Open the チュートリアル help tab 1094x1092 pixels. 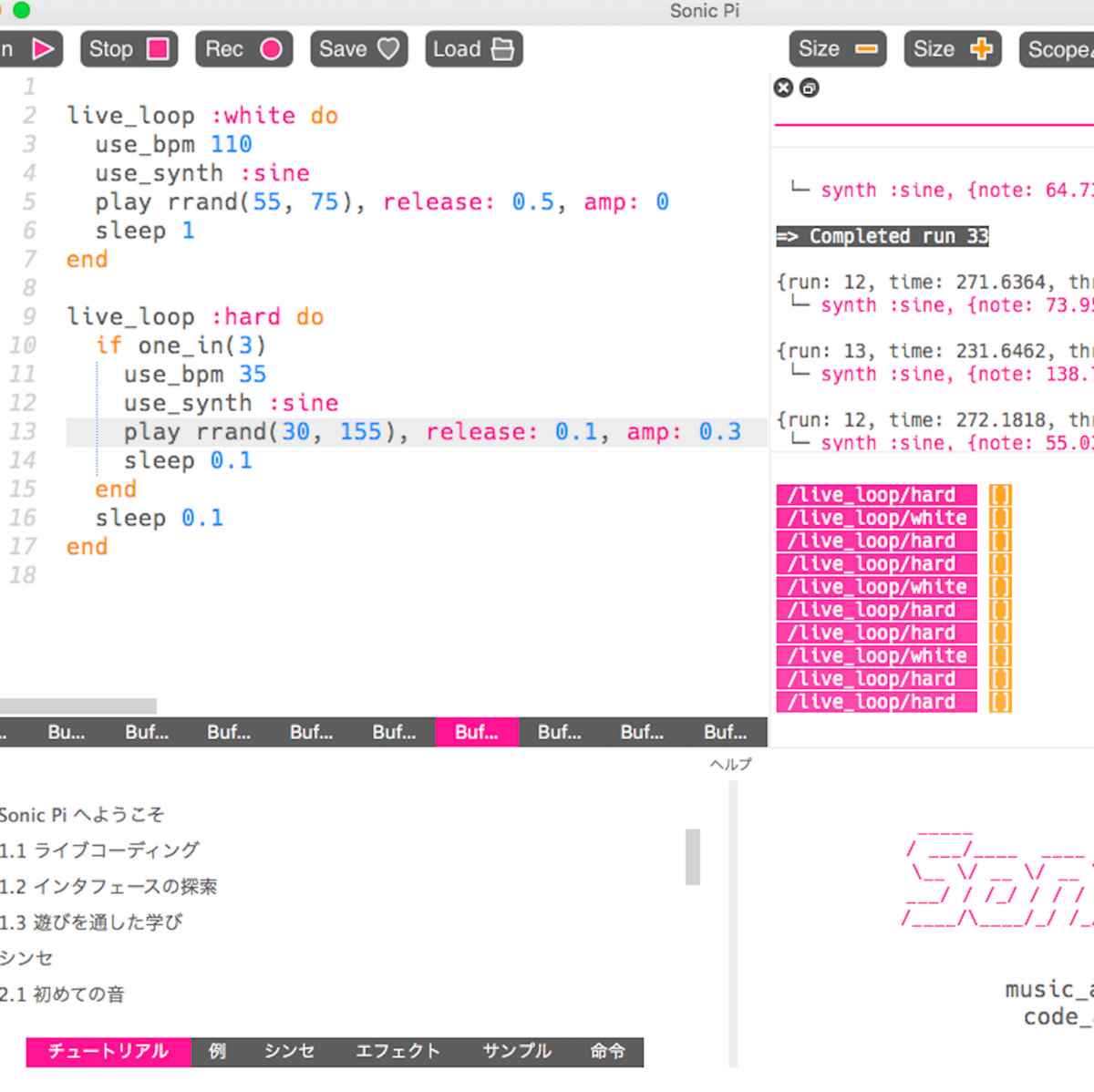click(x=108, y=1051)
